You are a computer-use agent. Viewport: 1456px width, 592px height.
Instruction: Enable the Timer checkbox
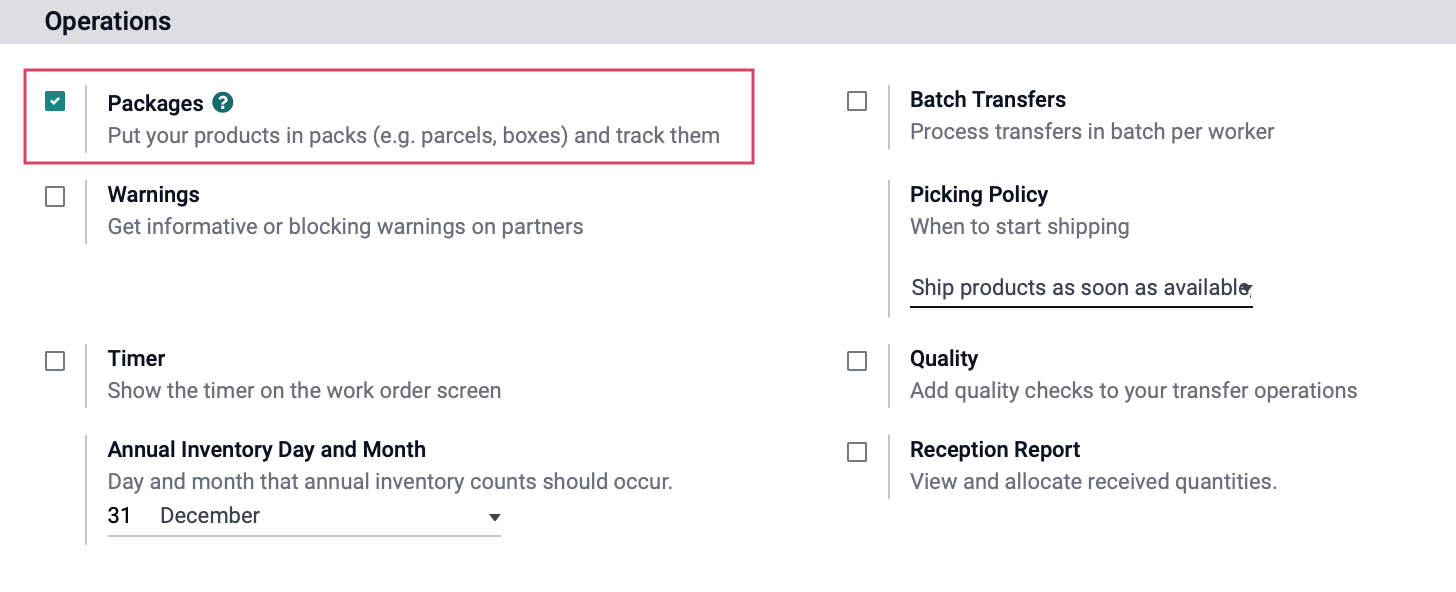(55, 361)
